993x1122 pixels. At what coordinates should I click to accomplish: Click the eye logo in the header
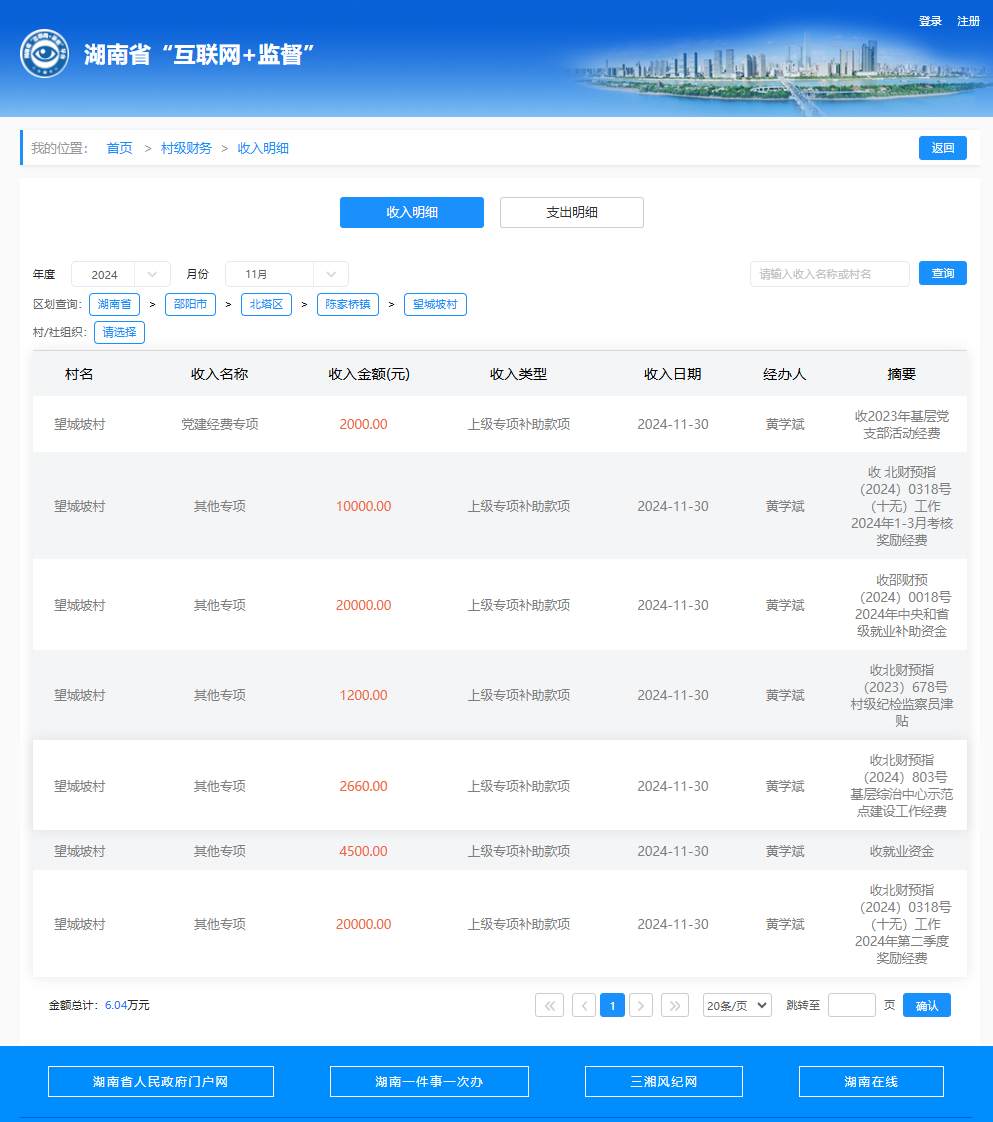coord(45,54)
